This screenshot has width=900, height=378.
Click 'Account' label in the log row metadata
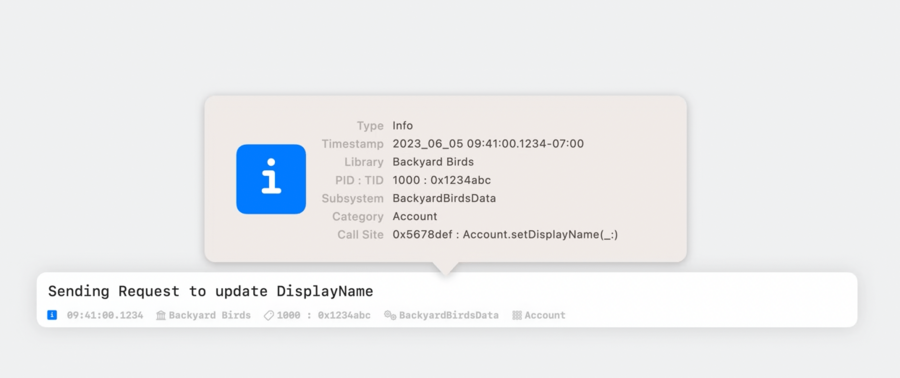tap(545, 315)
